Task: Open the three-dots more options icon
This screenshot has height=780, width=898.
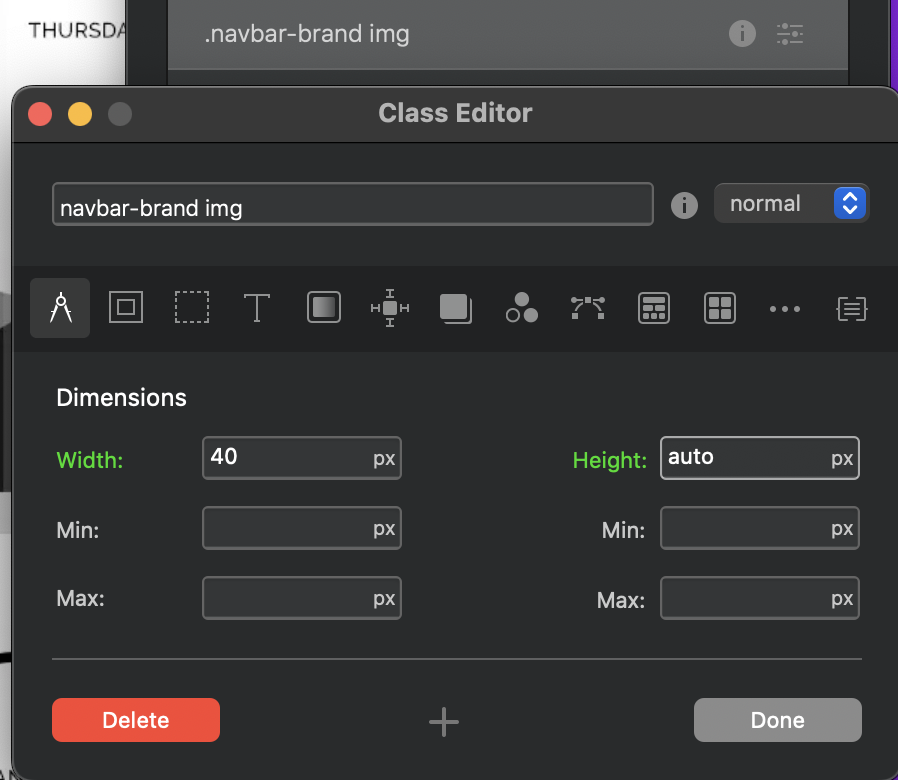Action: pos(785,309)
